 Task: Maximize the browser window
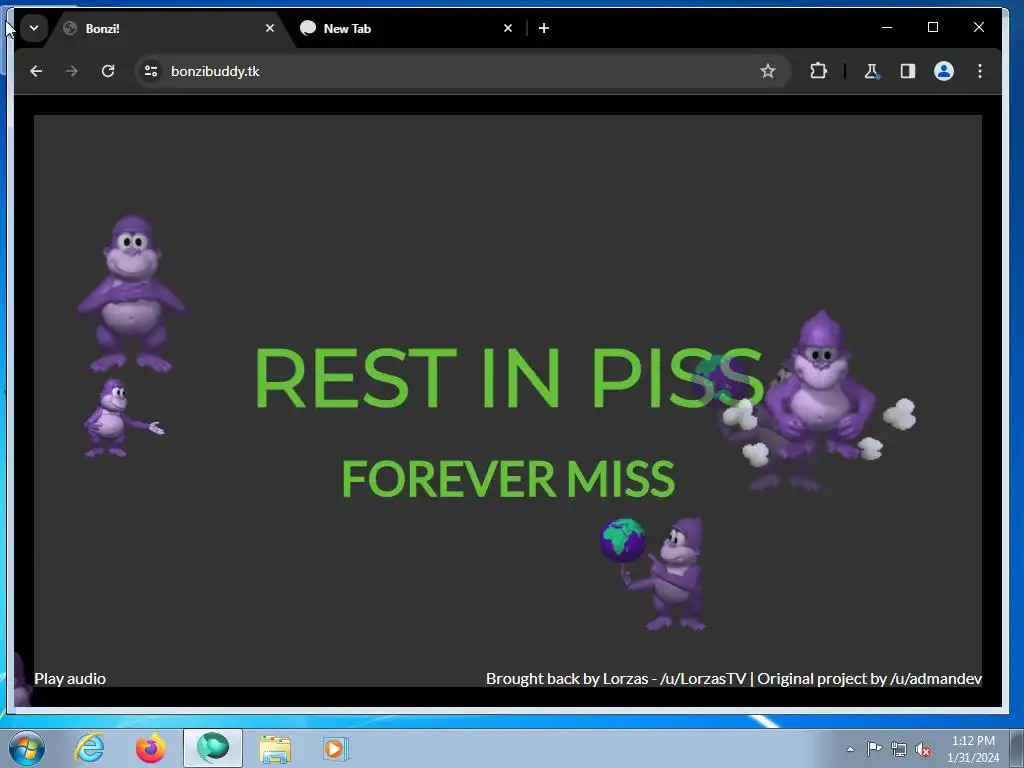point(933,27)
